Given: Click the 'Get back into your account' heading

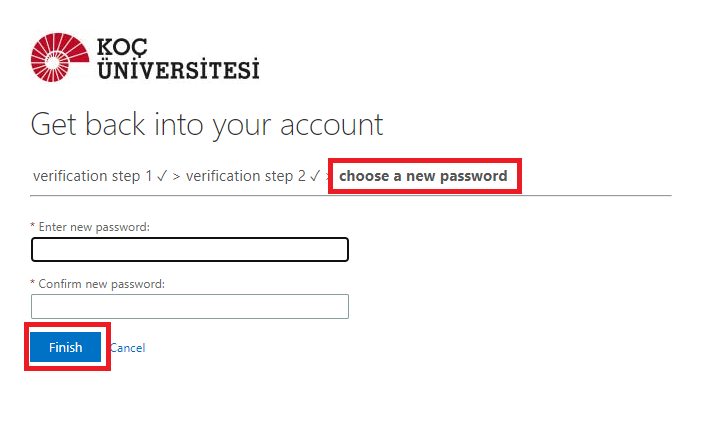Looking at the screenshot, I should [207, 125].
